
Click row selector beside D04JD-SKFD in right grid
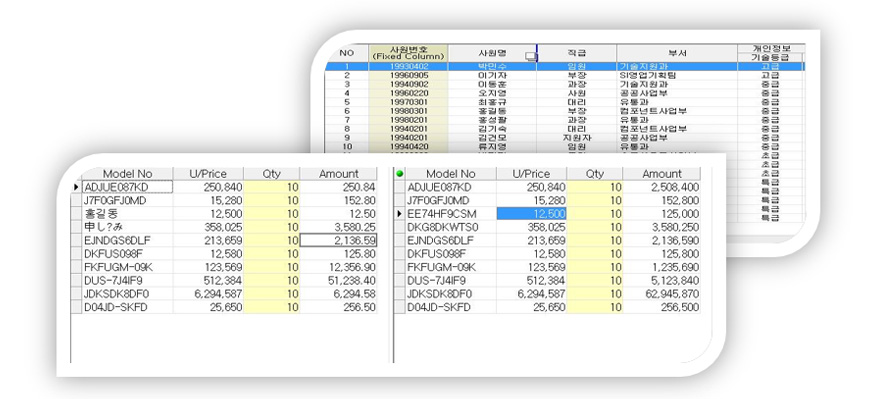pos(399,307)
